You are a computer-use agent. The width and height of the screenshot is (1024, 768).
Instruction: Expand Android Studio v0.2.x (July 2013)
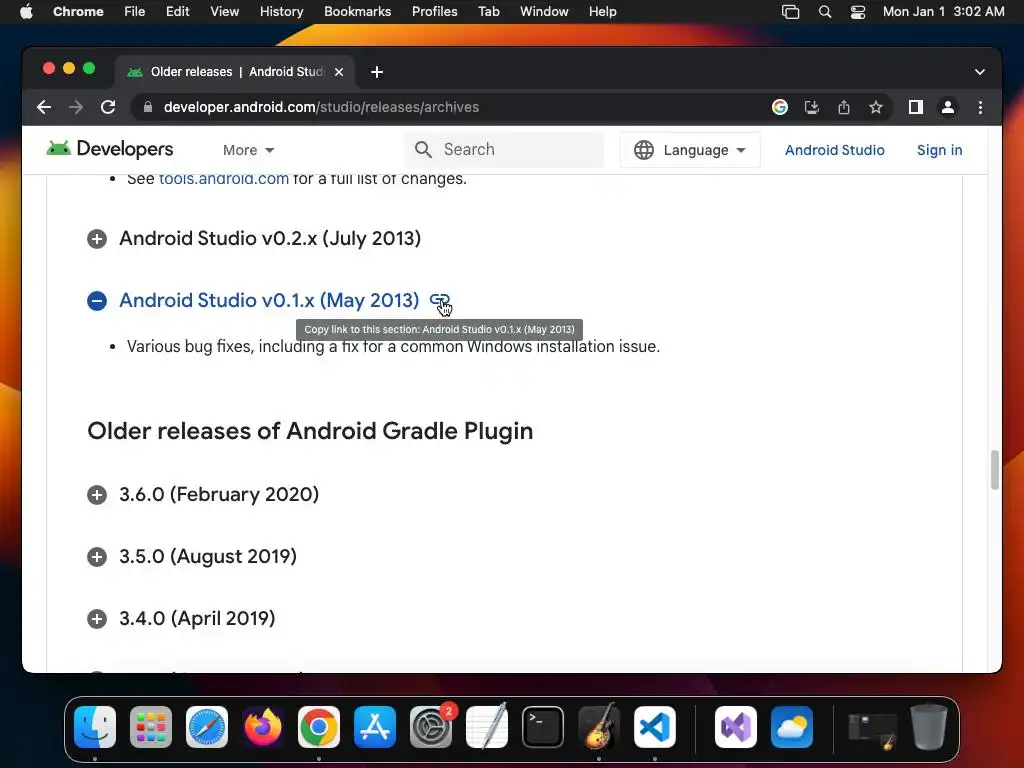coord(97,239)
